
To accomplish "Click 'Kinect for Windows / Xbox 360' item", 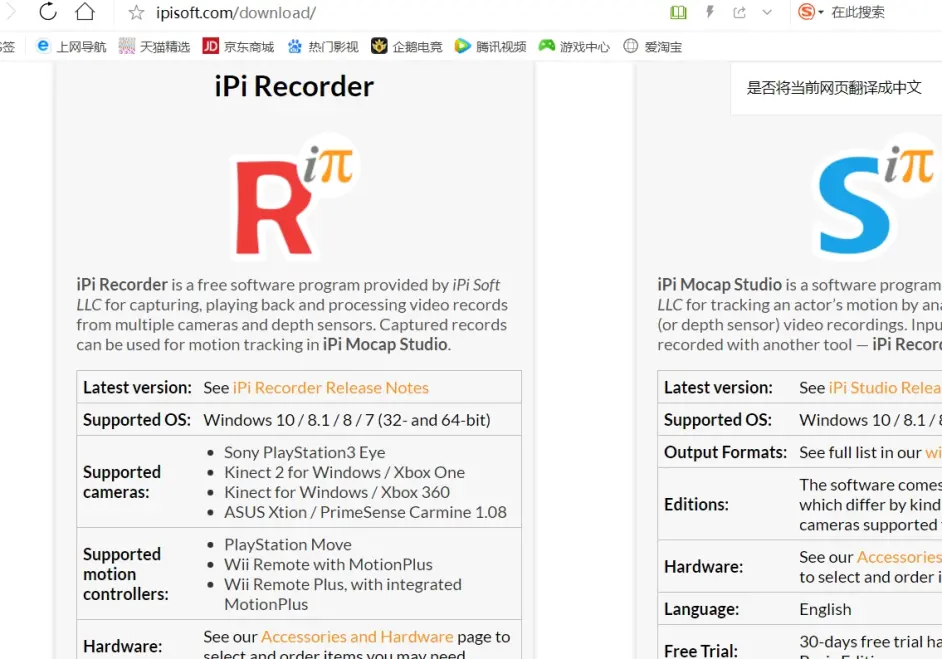I will (337, 492).
